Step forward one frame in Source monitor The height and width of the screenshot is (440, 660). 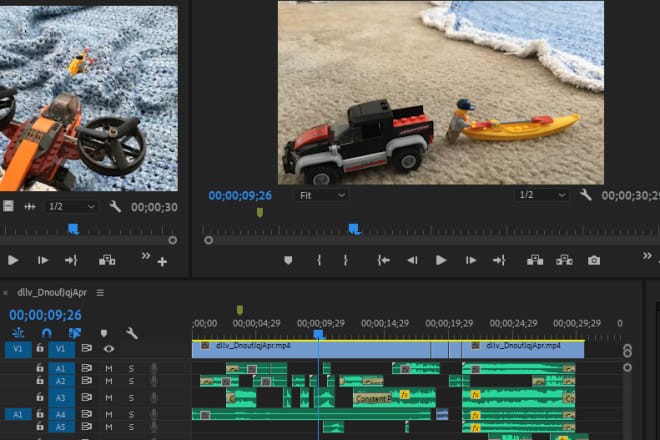43,260
